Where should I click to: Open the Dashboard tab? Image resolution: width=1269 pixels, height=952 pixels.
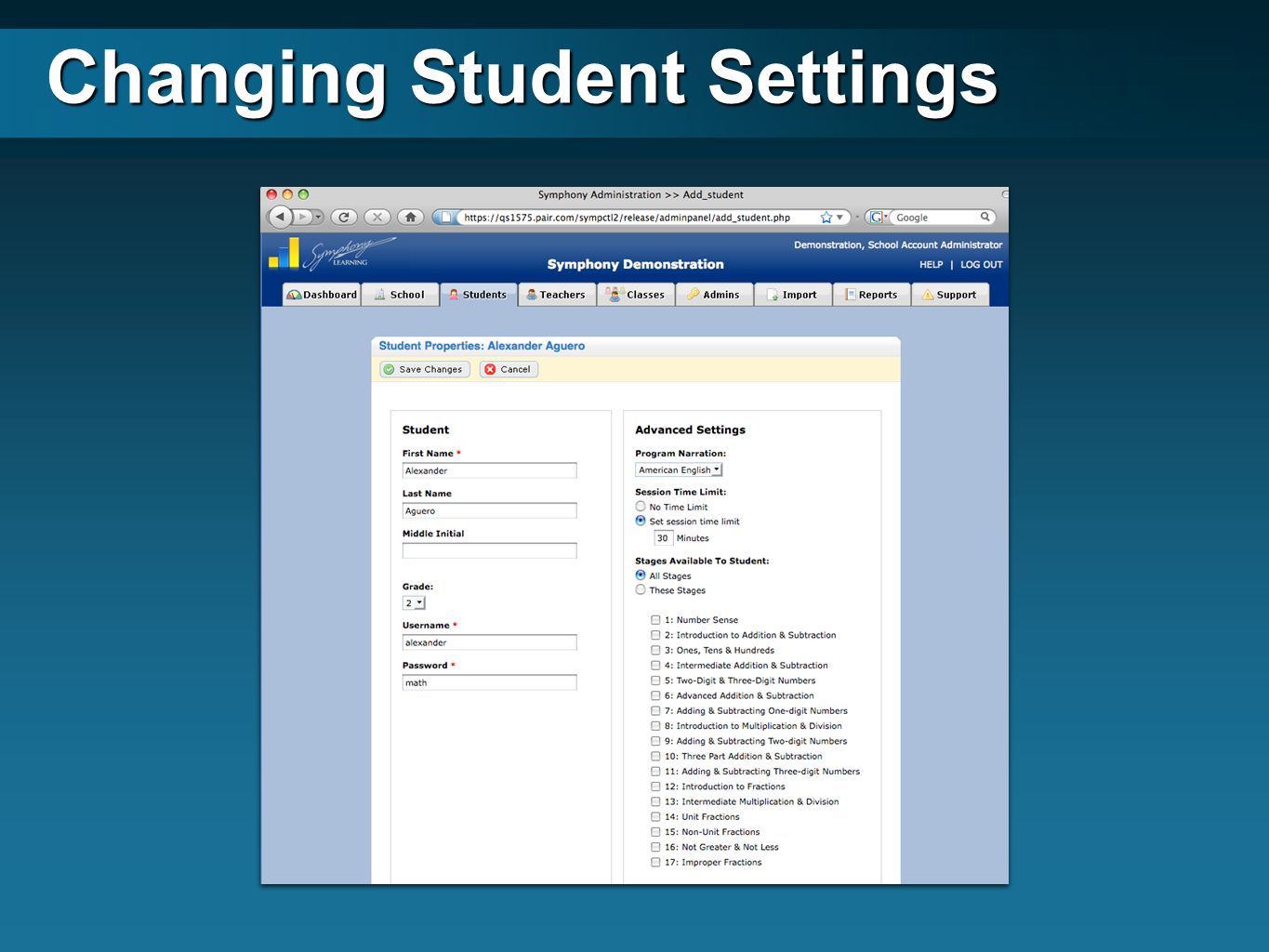322,295
